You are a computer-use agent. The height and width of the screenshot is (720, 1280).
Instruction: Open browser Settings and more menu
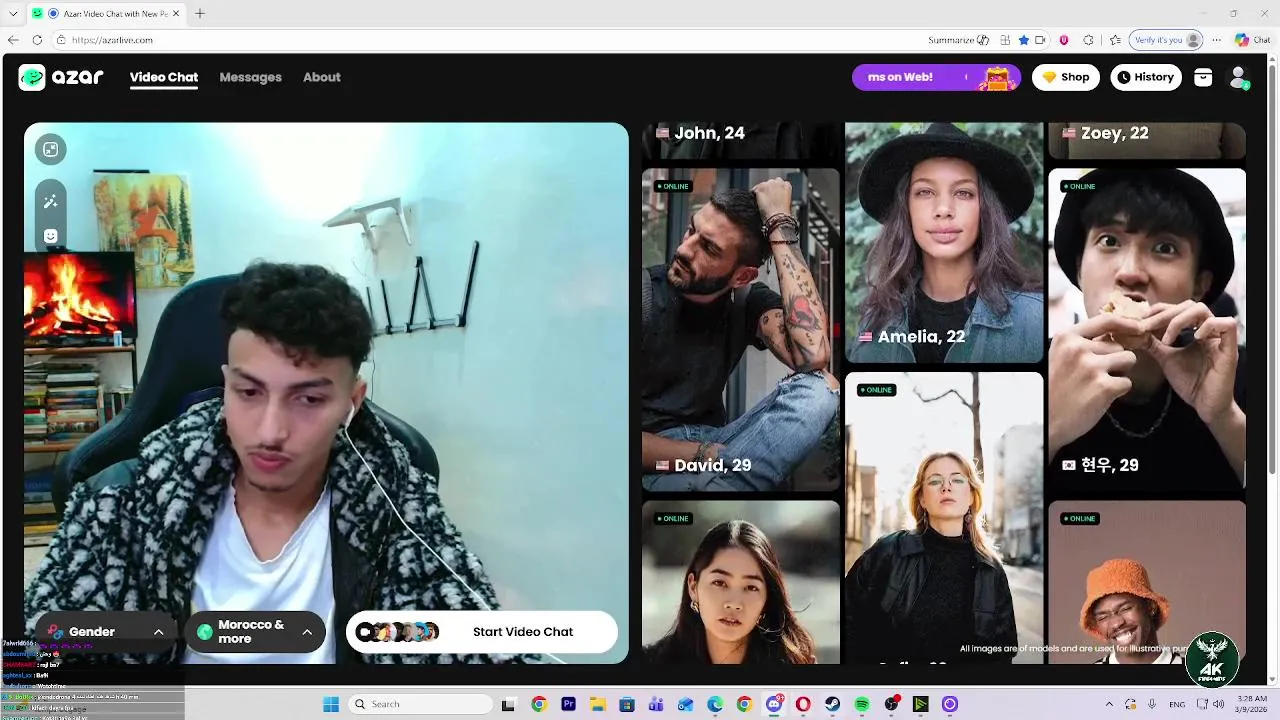(x=1217, y=40)
